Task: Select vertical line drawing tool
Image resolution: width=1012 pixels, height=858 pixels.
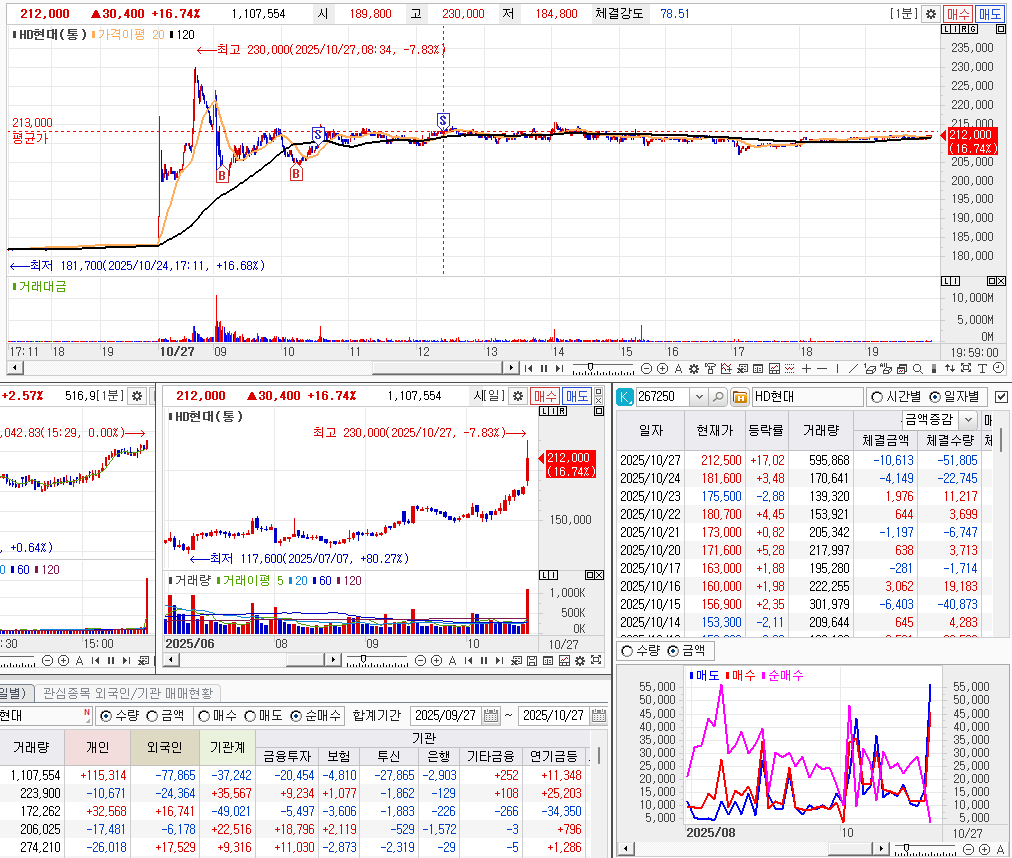Action: pyautogui.click(x=838, y=369)
